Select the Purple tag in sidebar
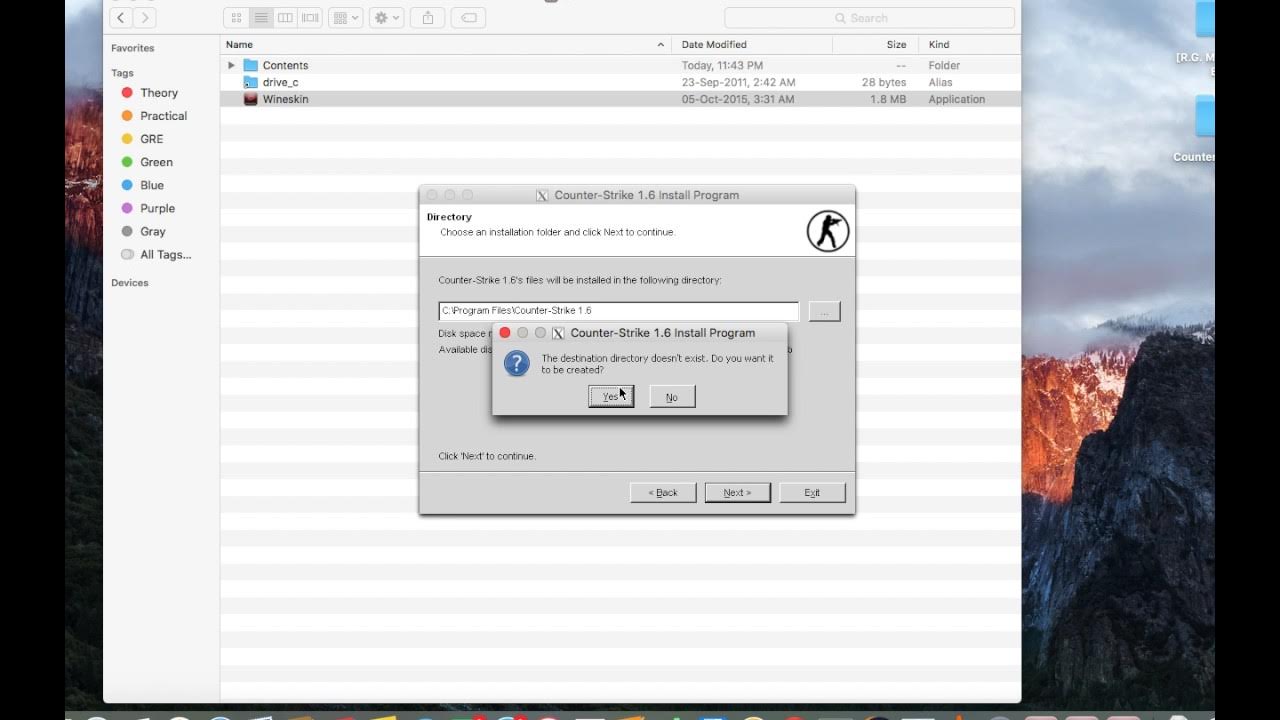1280x720 pixels. coord(148,208)
